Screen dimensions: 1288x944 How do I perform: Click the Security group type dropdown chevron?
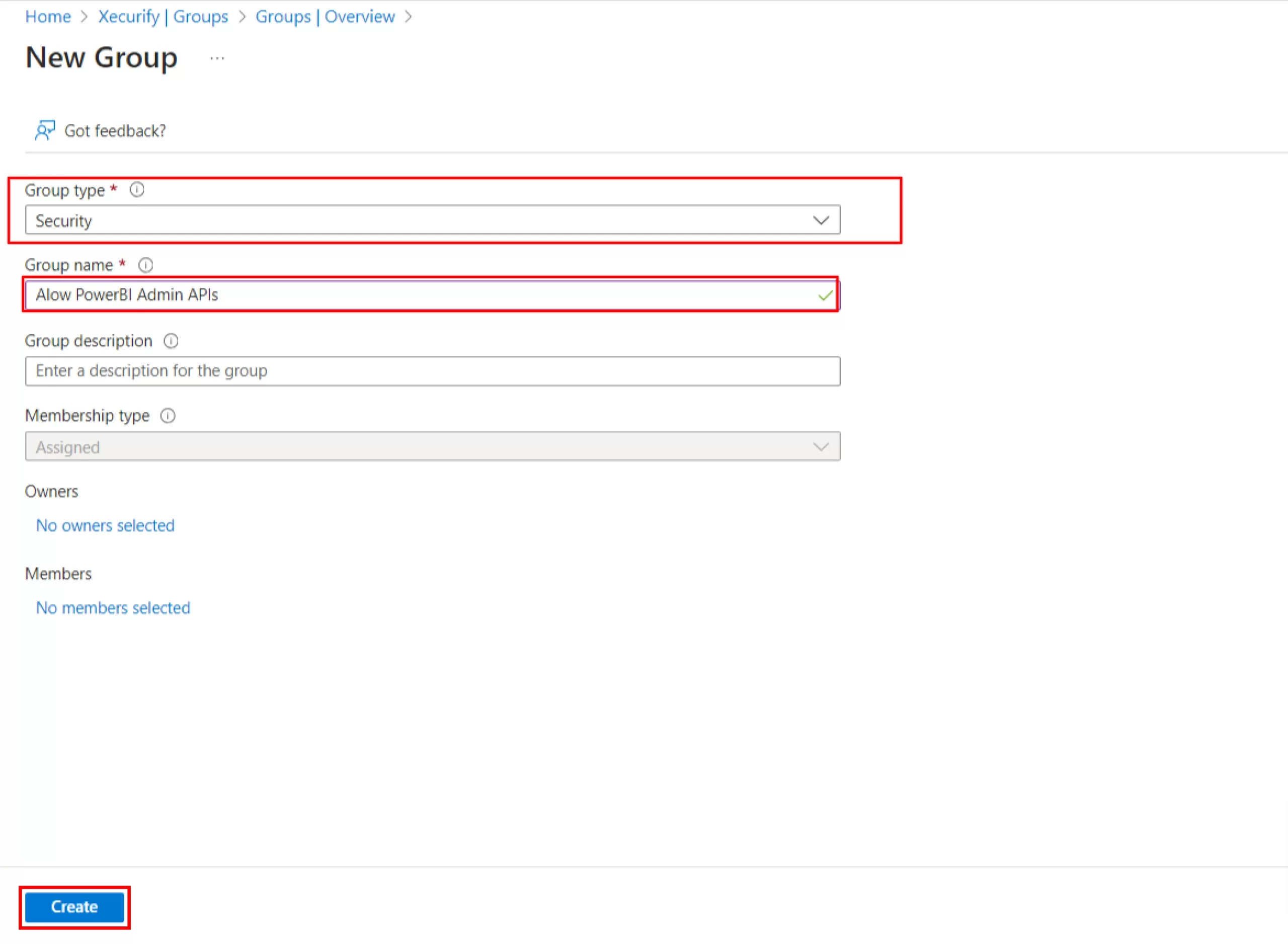pyautogui.click(x=822, y=219)
